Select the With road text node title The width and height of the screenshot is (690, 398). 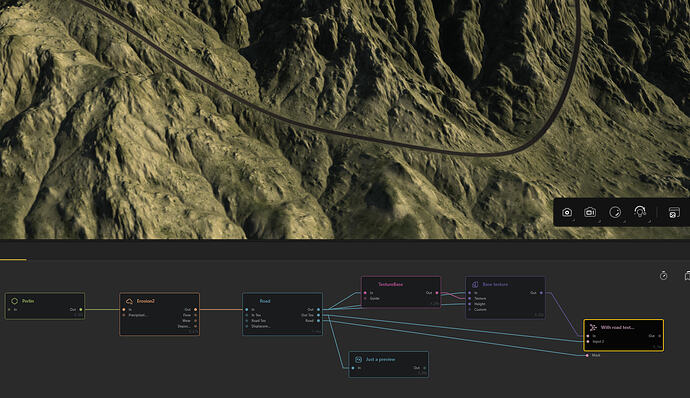point(617,328)
